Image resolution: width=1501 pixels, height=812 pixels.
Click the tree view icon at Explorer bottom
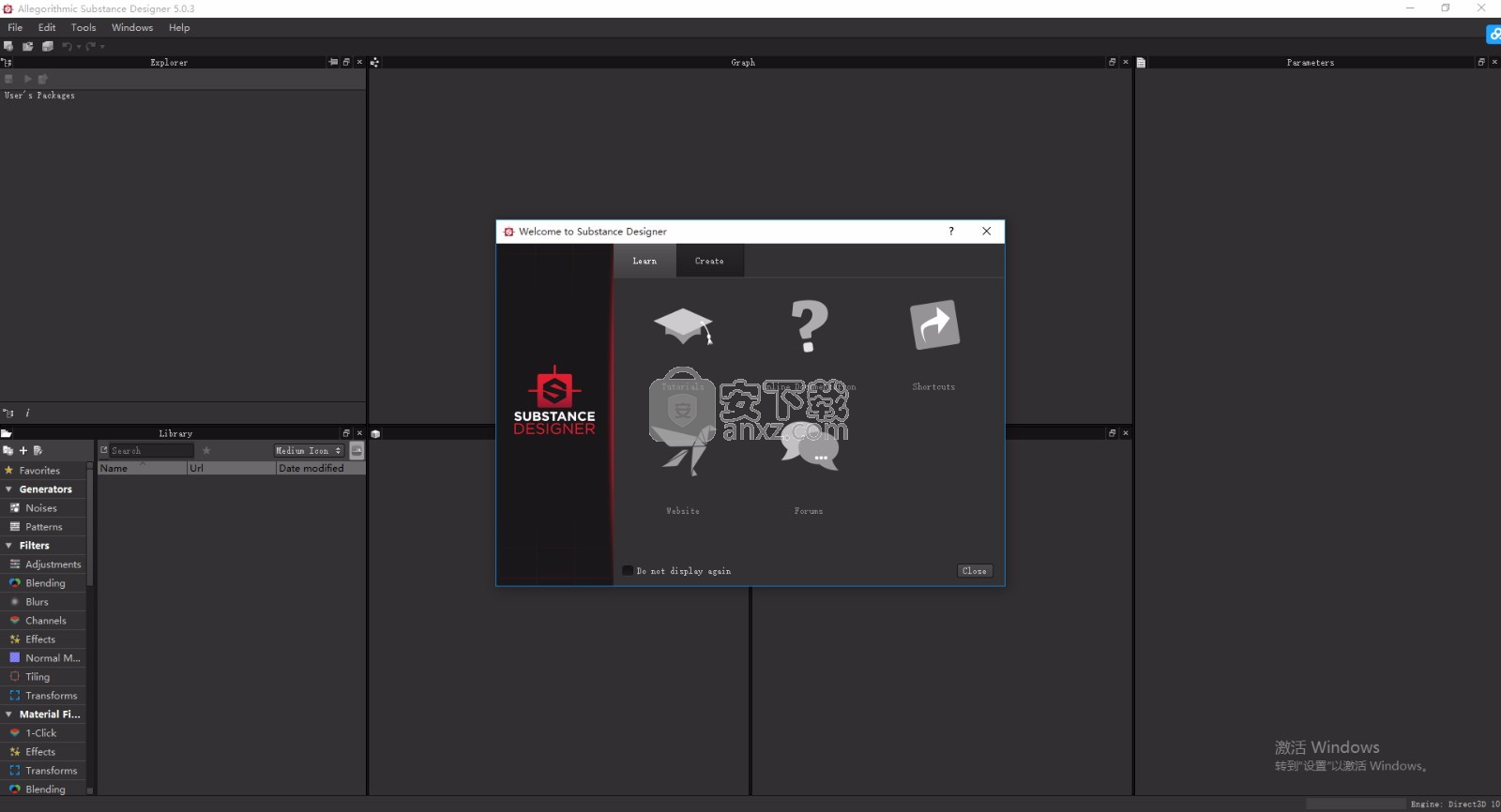click(x=8, y=413)
